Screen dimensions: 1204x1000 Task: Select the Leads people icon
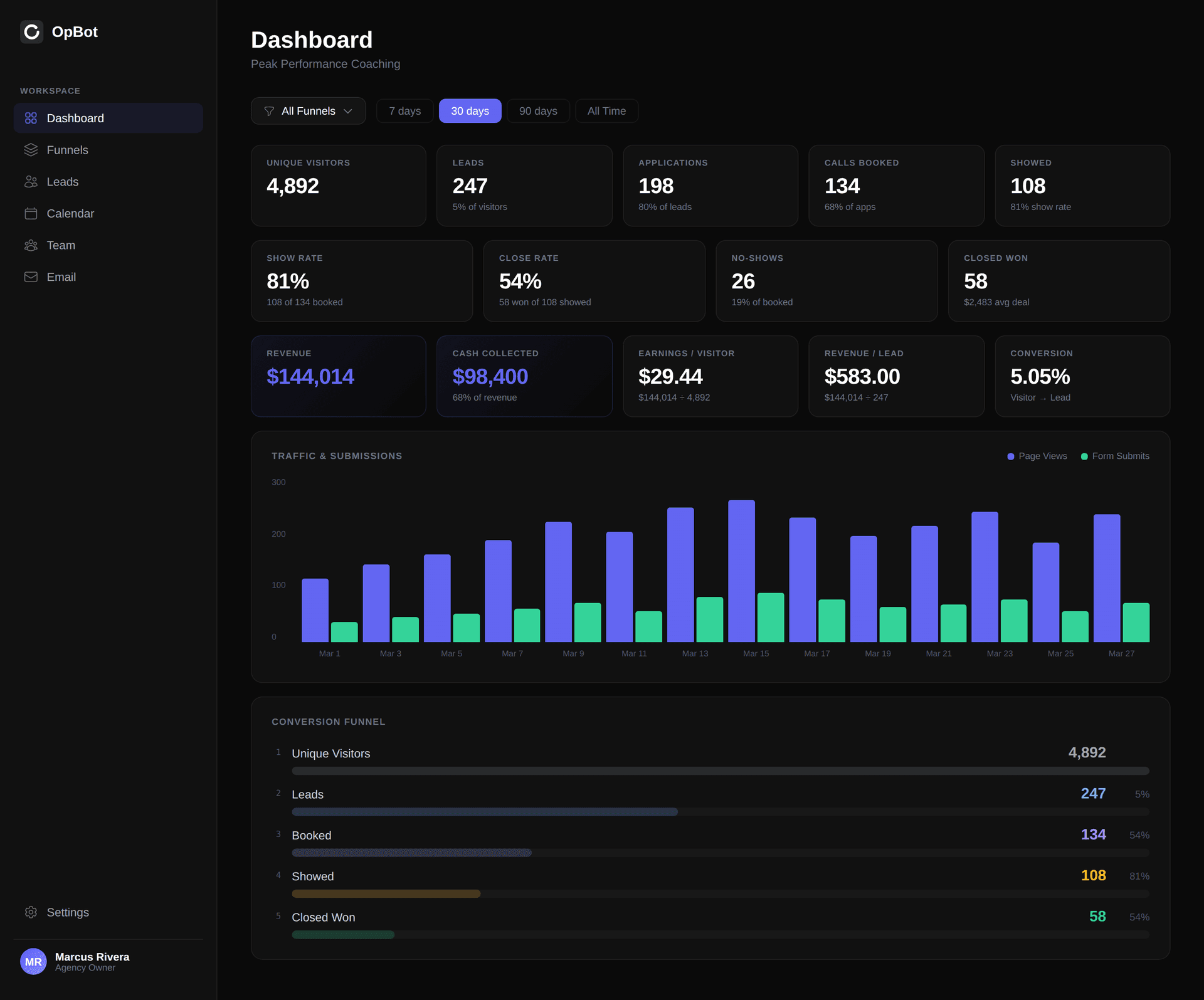tap(31, 181)
